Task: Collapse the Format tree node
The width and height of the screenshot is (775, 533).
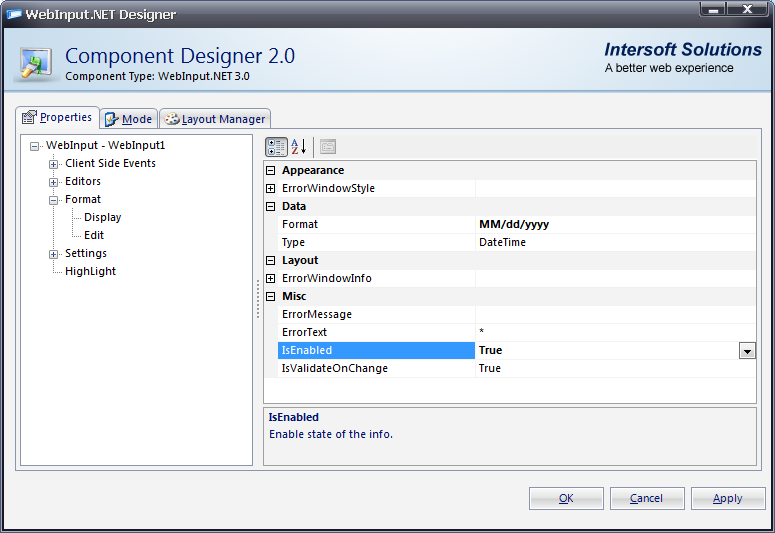Action: [54, 200]
